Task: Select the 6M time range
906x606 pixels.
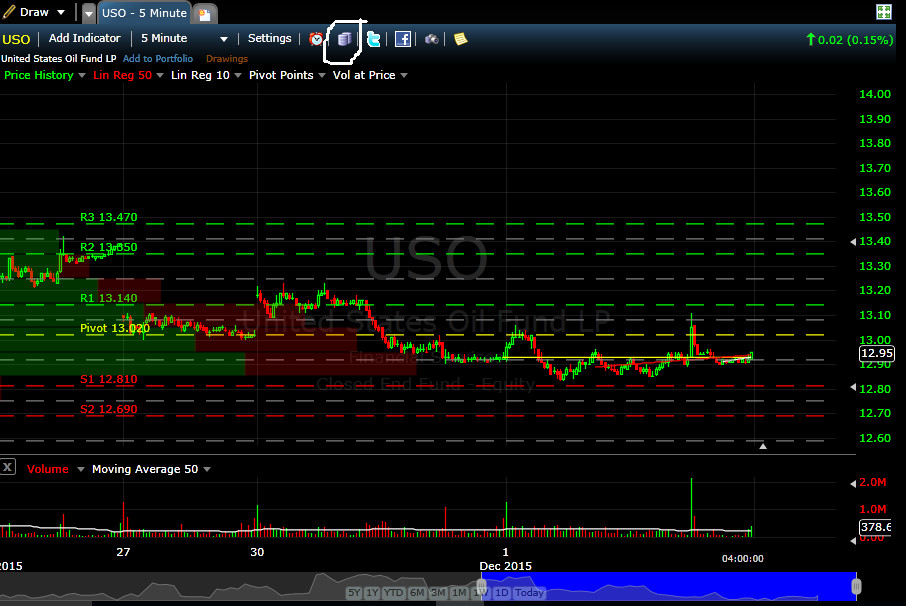Action: [417, 593]
